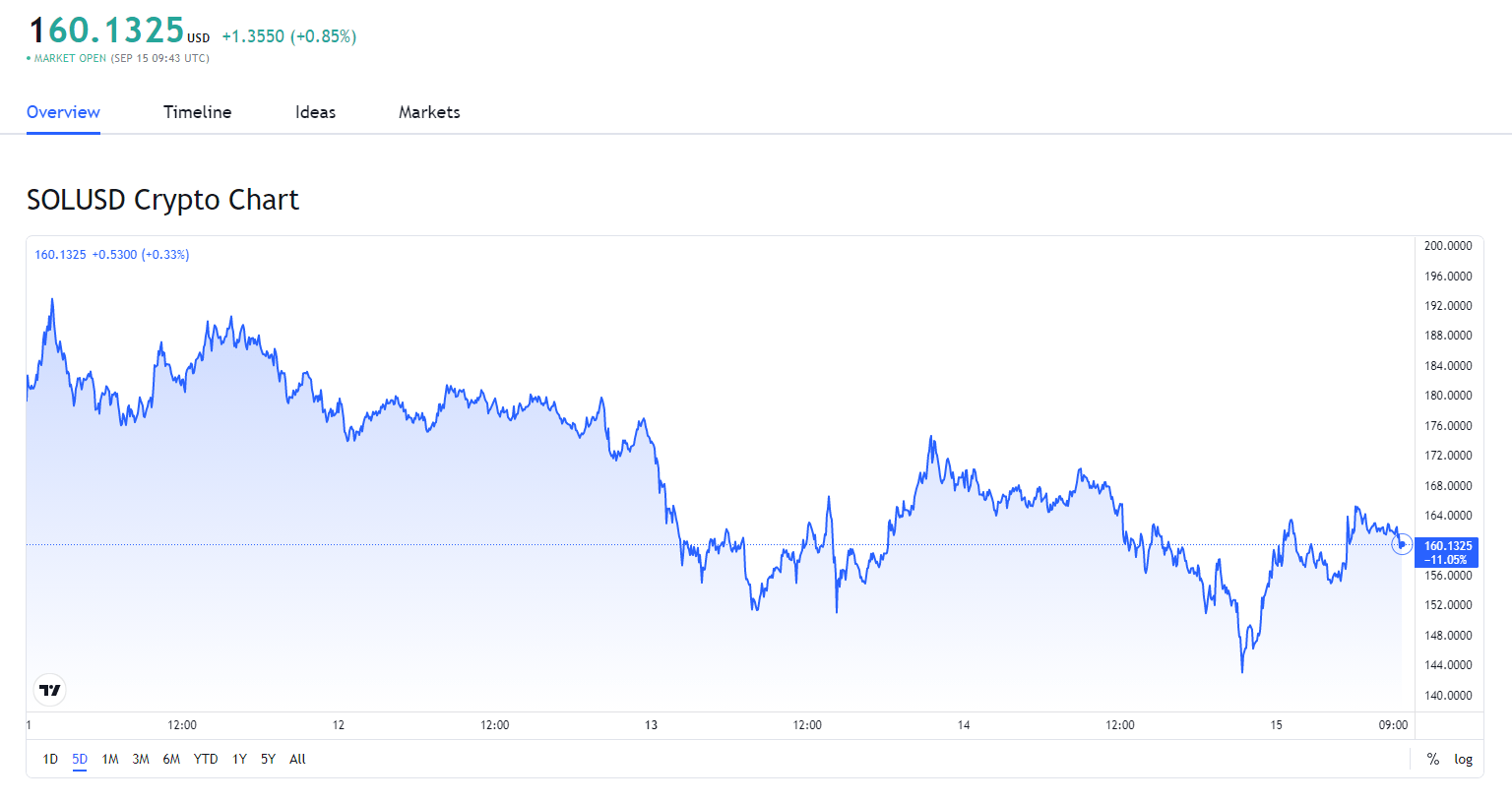The height and width of the screenshot is (803, 1512).
Task: Open the Ideas tab
Action: pos(315,112)
